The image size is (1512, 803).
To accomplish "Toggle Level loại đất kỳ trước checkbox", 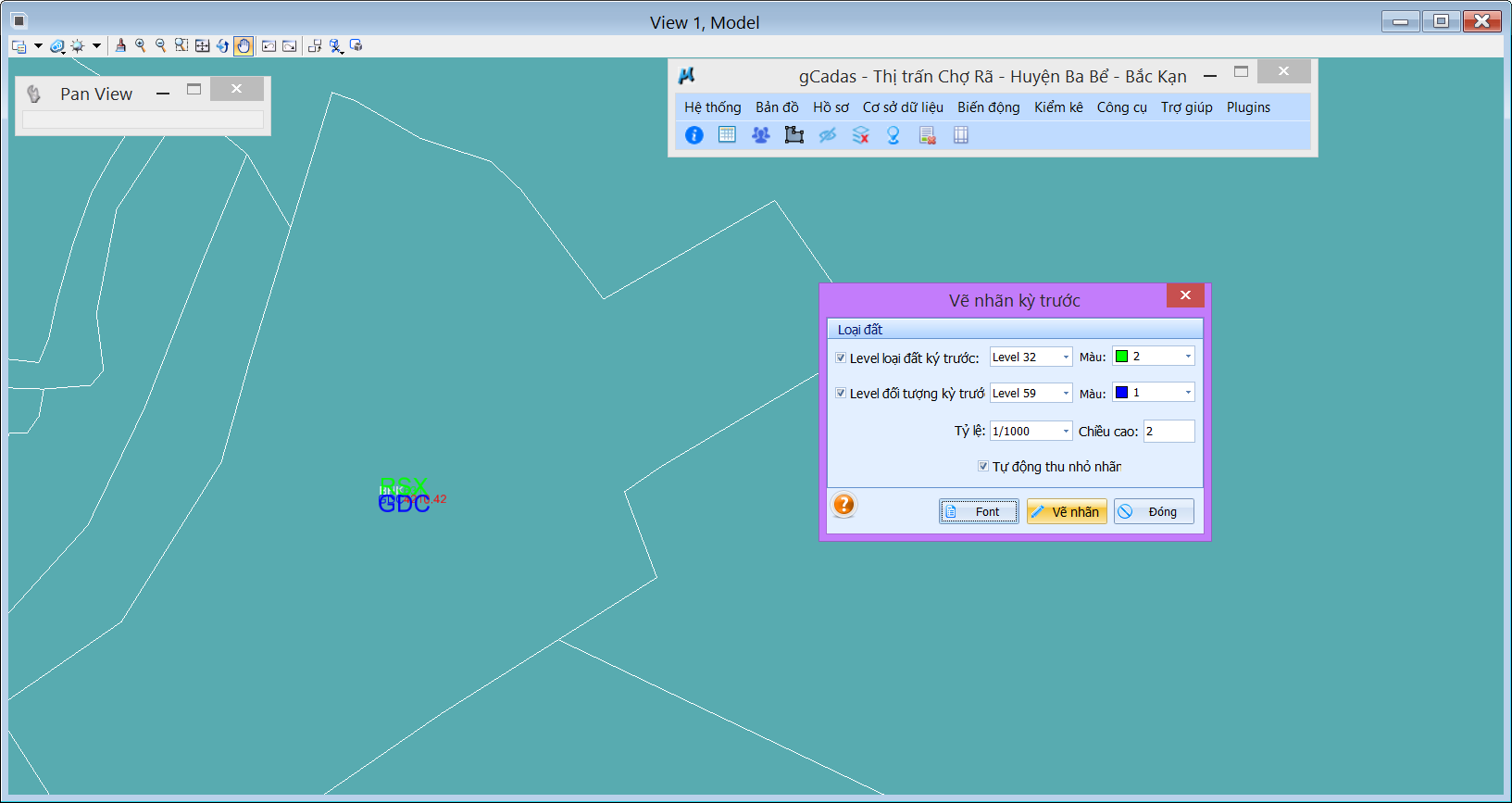I will (x=841, y=358).
